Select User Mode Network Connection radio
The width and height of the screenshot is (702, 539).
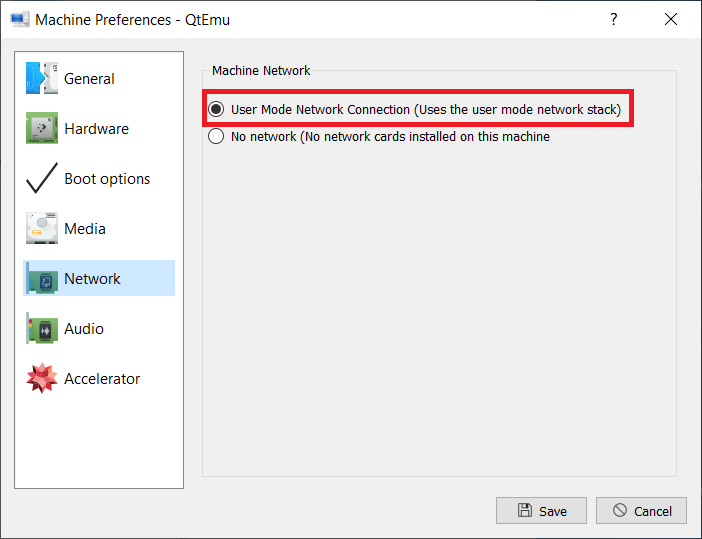[216, 109]
